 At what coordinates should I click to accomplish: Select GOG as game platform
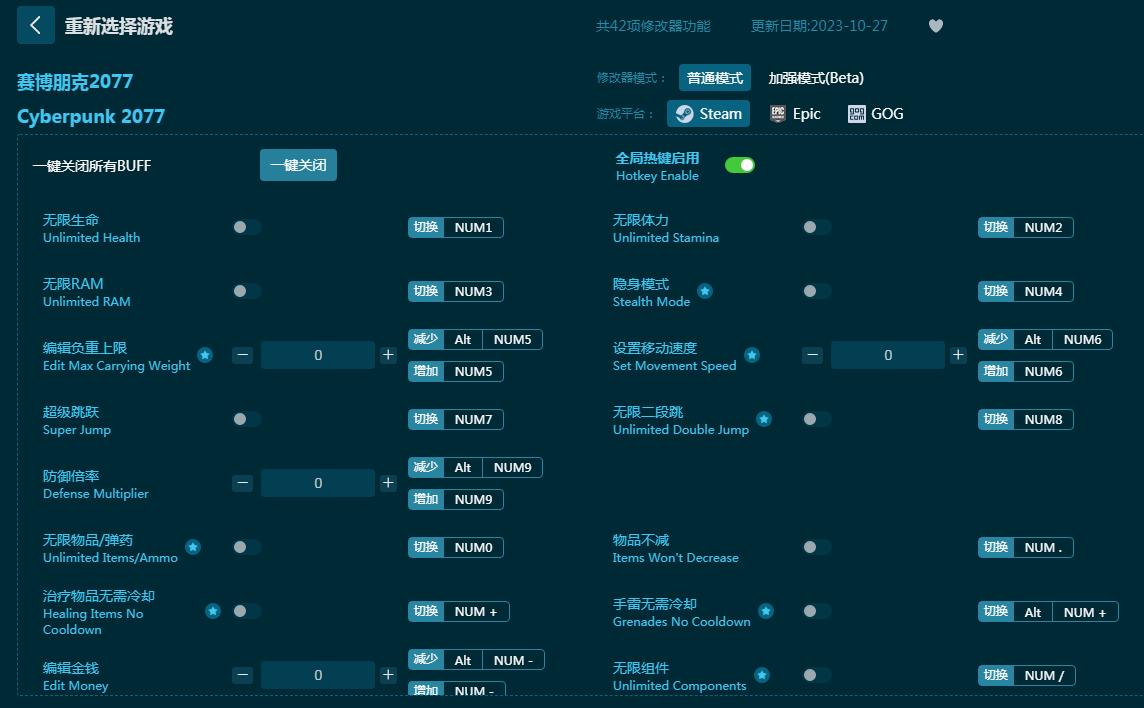click(876, 114)
